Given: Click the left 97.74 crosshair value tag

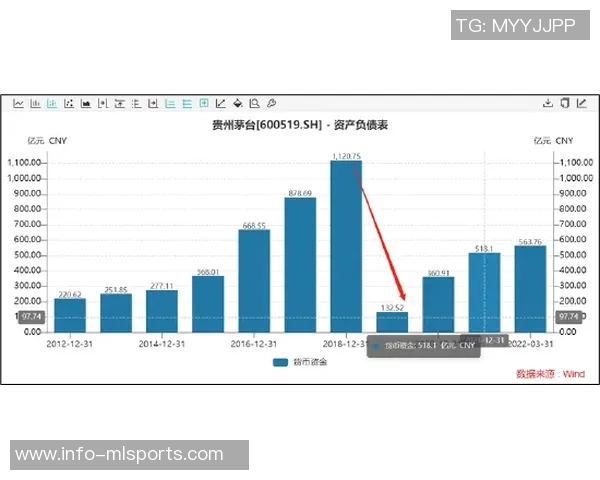Looking at the screenshot, I should point(32,317).
